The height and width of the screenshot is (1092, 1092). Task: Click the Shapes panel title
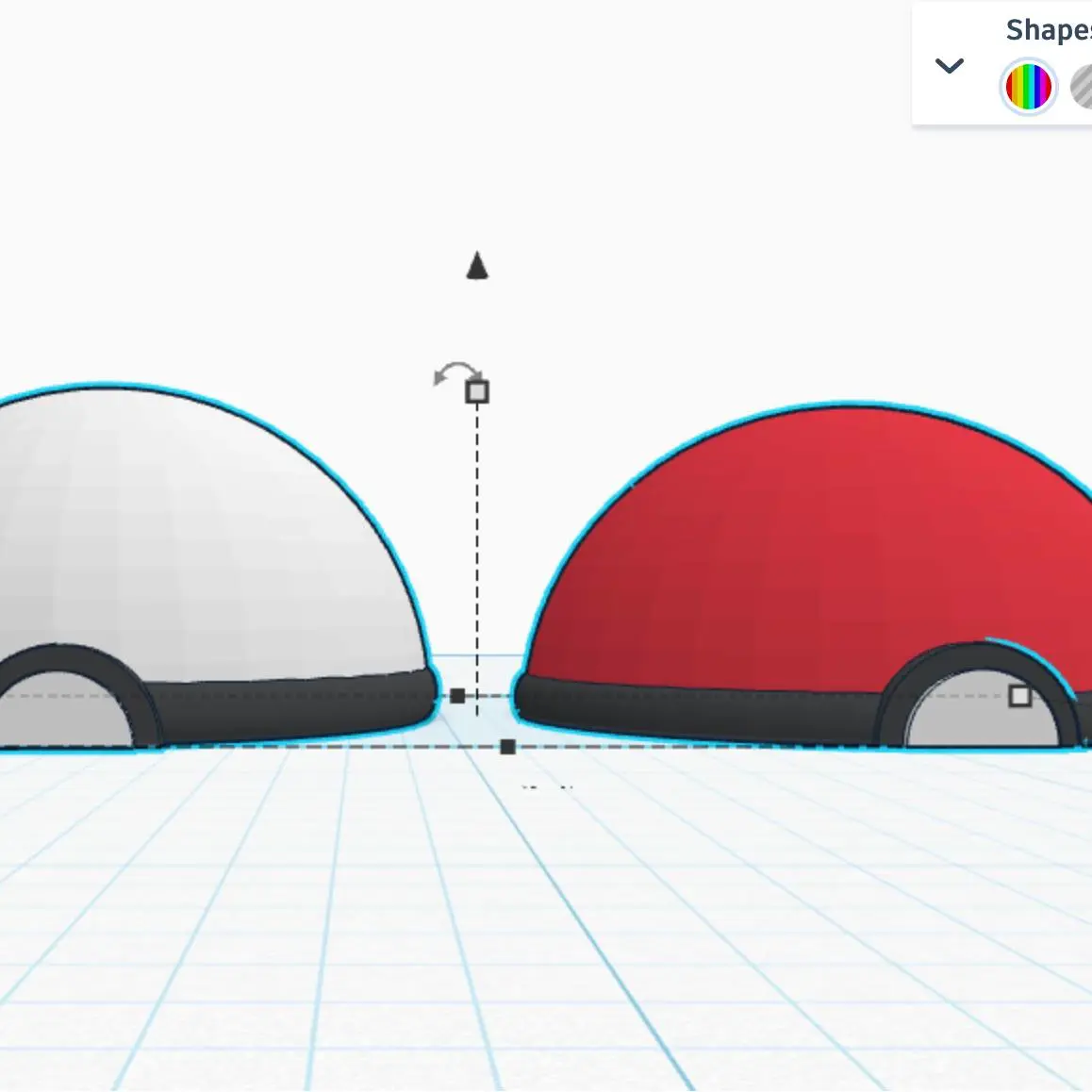(x=1045, y=29)
